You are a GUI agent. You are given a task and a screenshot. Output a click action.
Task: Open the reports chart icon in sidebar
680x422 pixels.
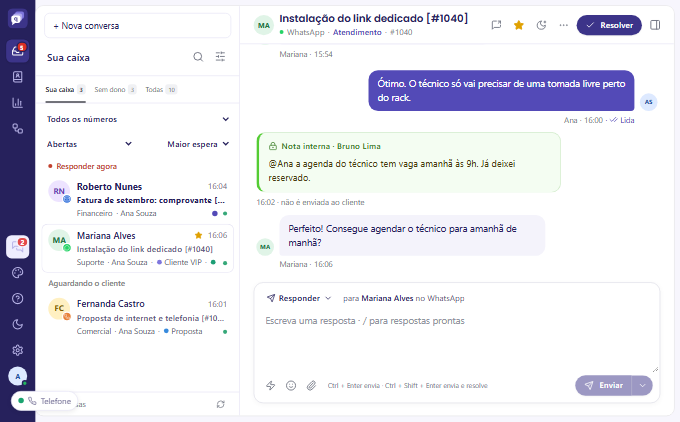coord(17,103)
